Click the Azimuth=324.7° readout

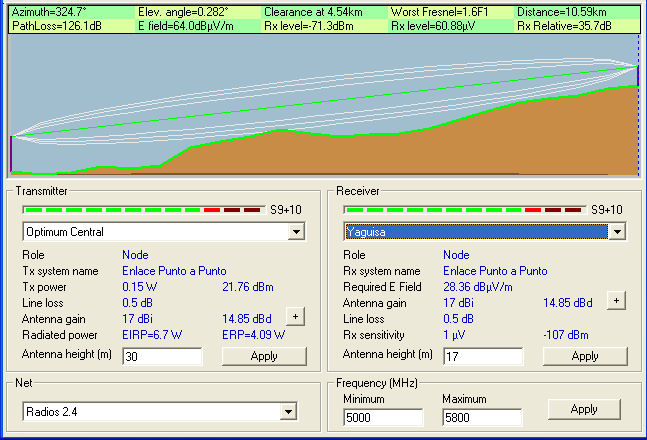(49, 12)
